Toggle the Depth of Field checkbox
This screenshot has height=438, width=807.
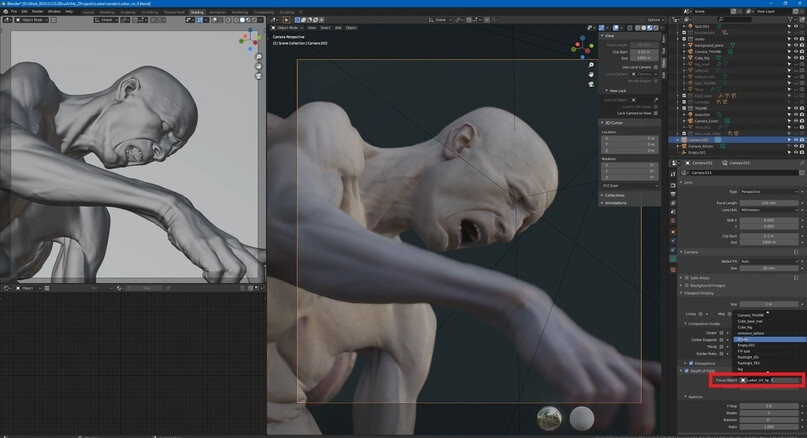(688, 370)
